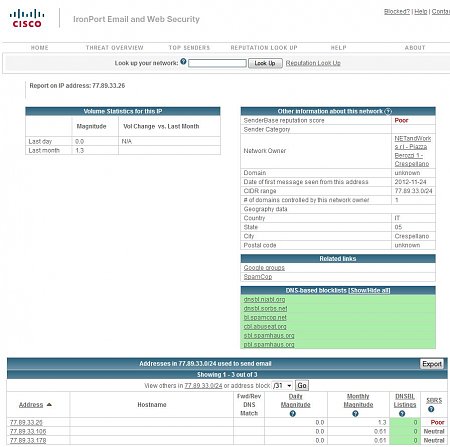450x447 pixels.
Task: Focus the network lookup input field
Action: 217,63
